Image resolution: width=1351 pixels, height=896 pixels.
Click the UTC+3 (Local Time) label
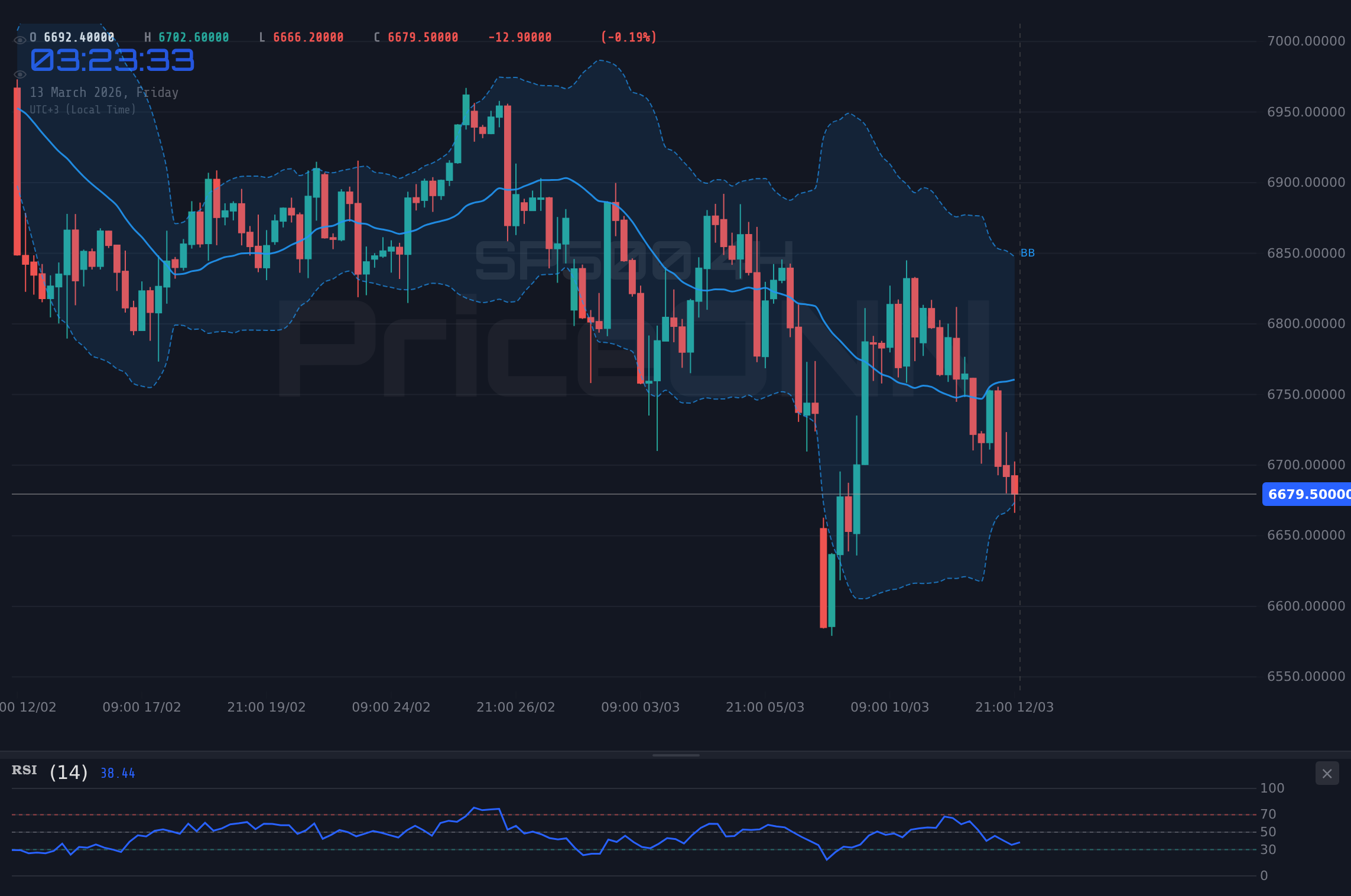[83, 110]
